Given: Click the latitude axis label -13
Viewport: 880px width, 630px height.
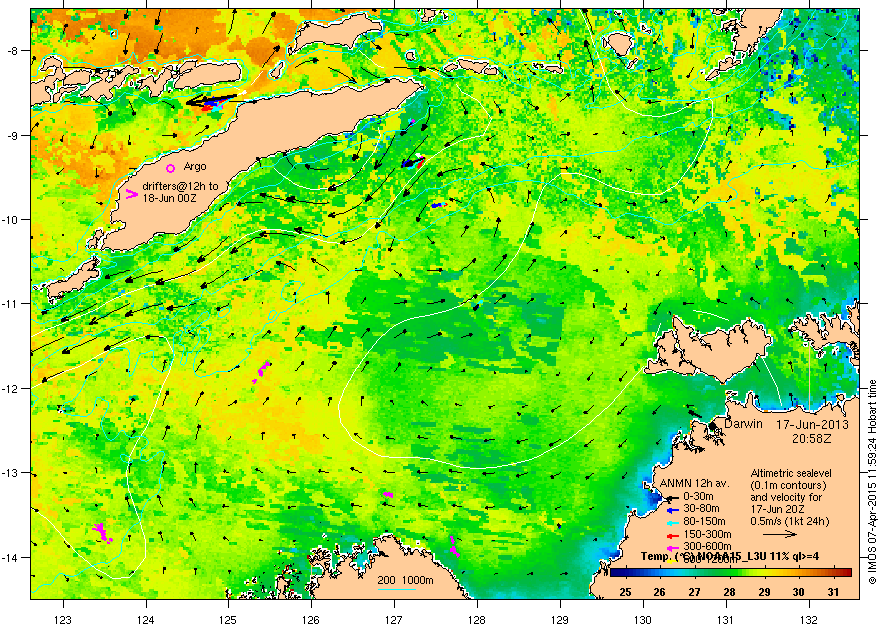Looking at the screenshot, I should pyautogui.click(x=11, y=473).
